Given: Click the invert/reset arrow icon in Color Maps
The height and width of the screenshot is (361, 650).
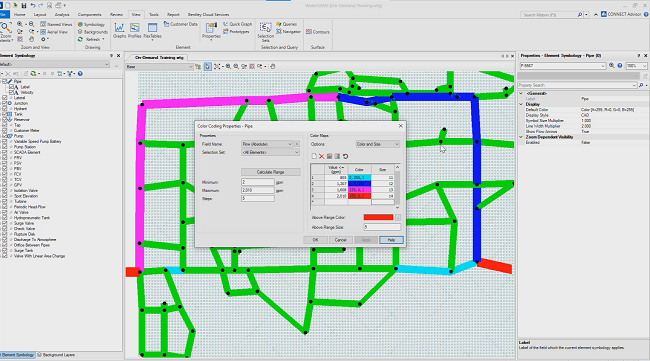Looking at the screenshot, I should tap(345, 156).
